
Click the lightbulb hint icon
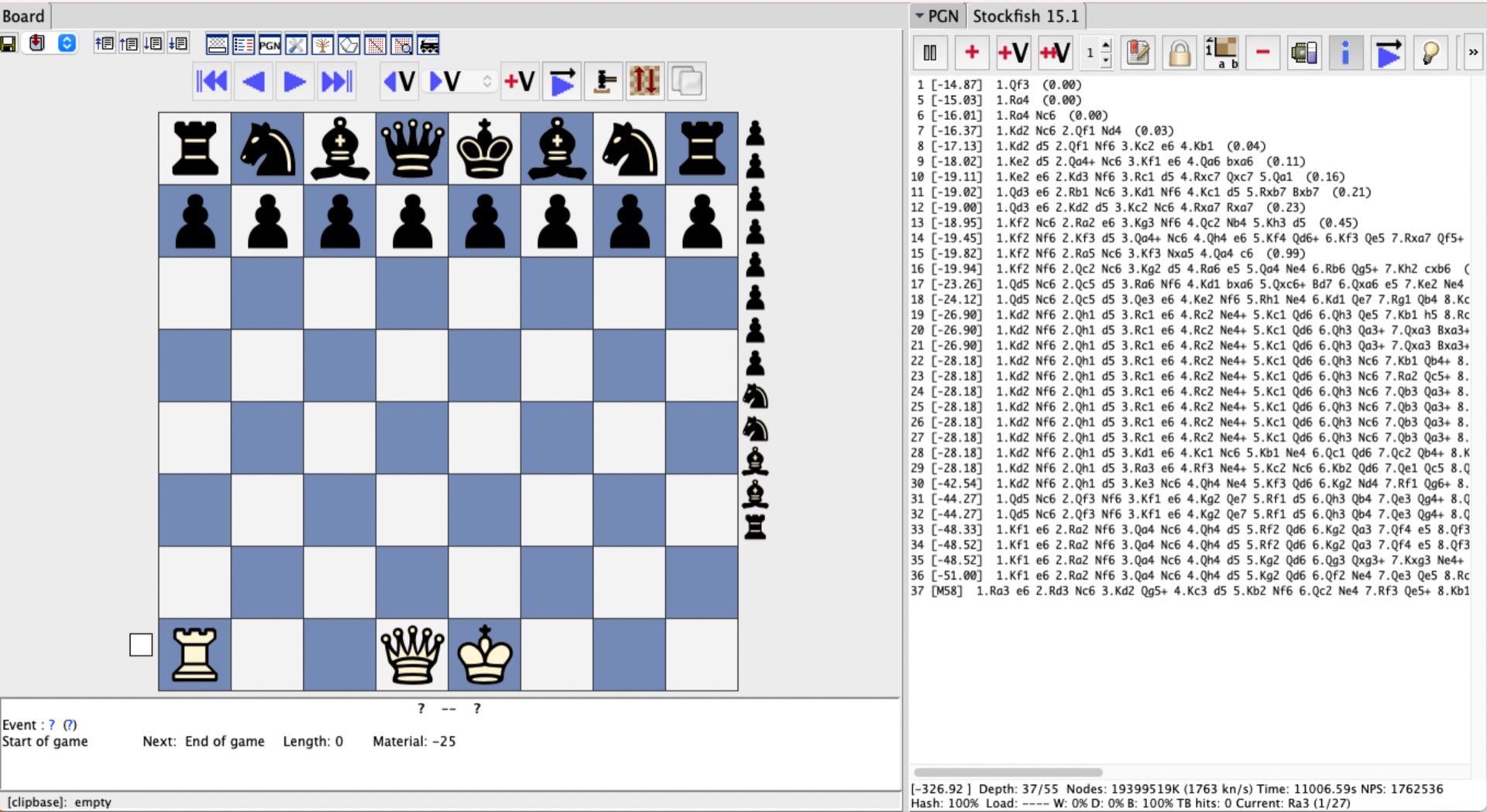pyautogui.click(x=1430, y=53)
